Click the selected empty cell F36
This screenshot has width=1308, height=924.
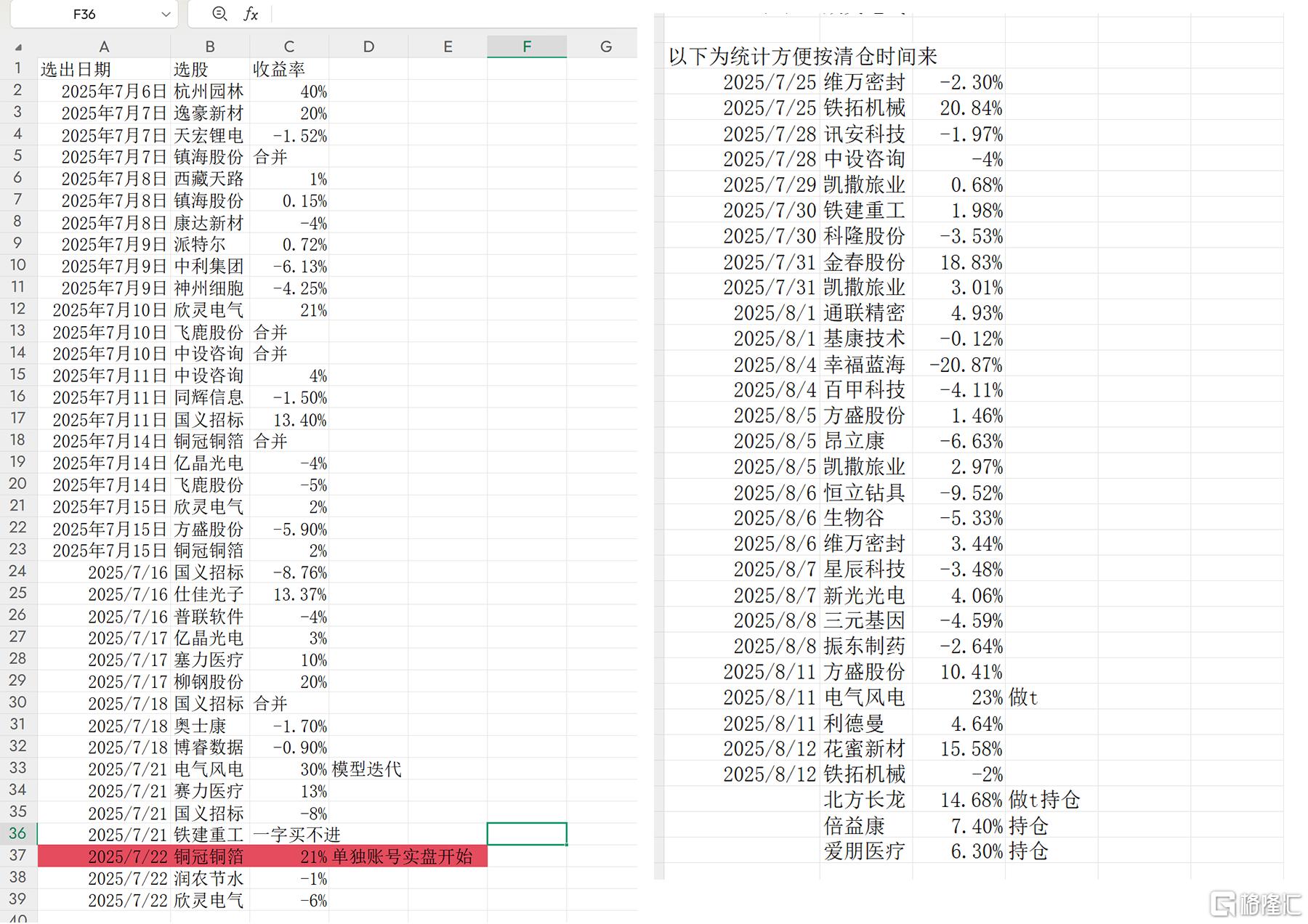pos(527,834)
